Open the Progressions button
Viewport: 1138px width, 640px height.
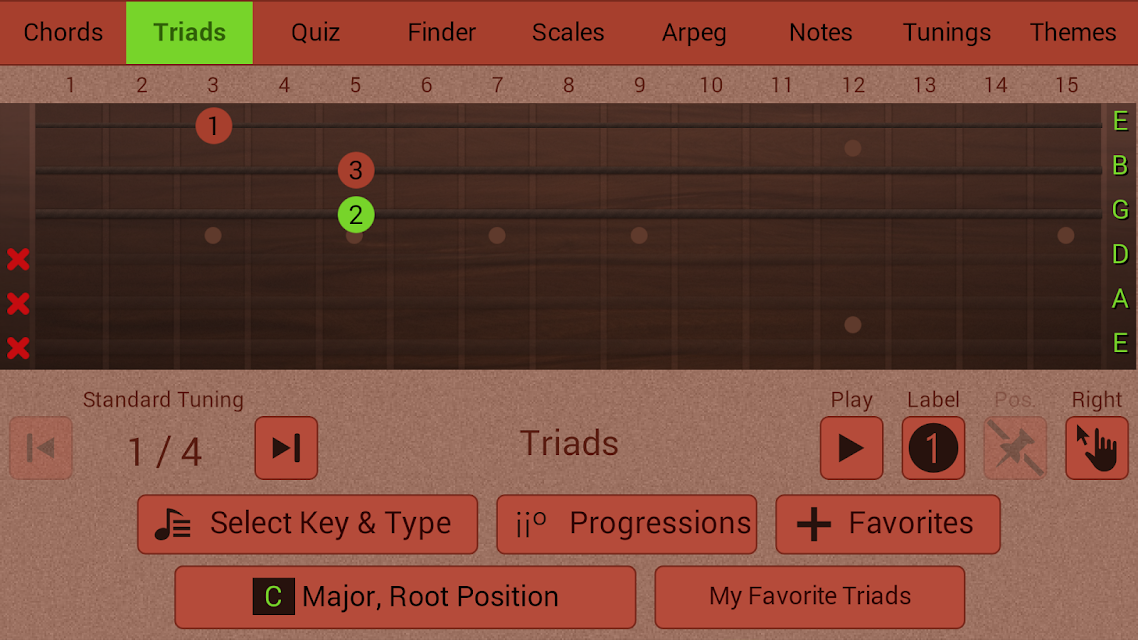[627, 524]
